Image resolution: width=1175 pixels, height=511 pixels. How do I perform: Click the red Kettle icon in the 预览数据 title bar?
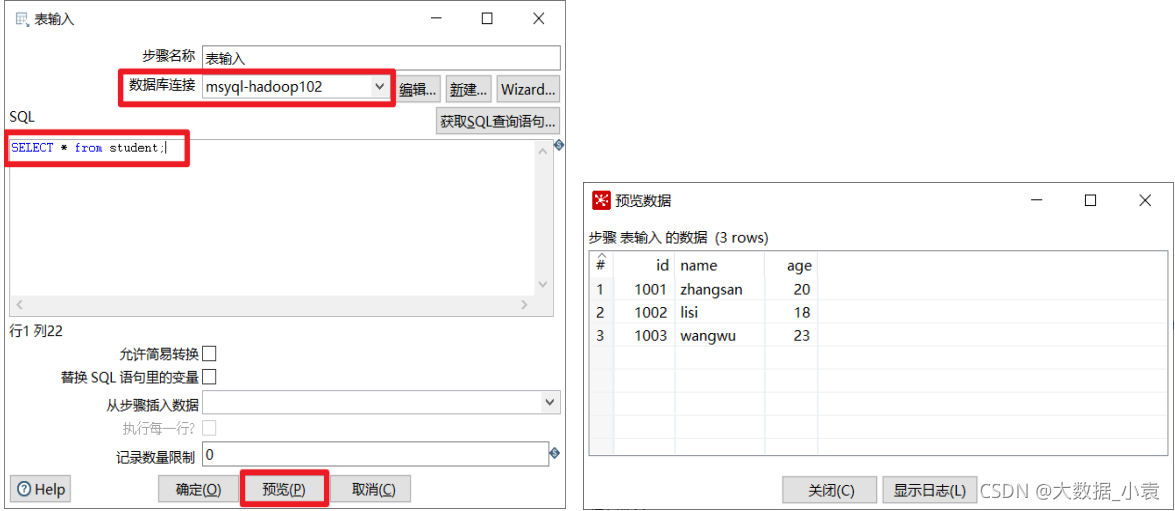[x=601, y=200]
